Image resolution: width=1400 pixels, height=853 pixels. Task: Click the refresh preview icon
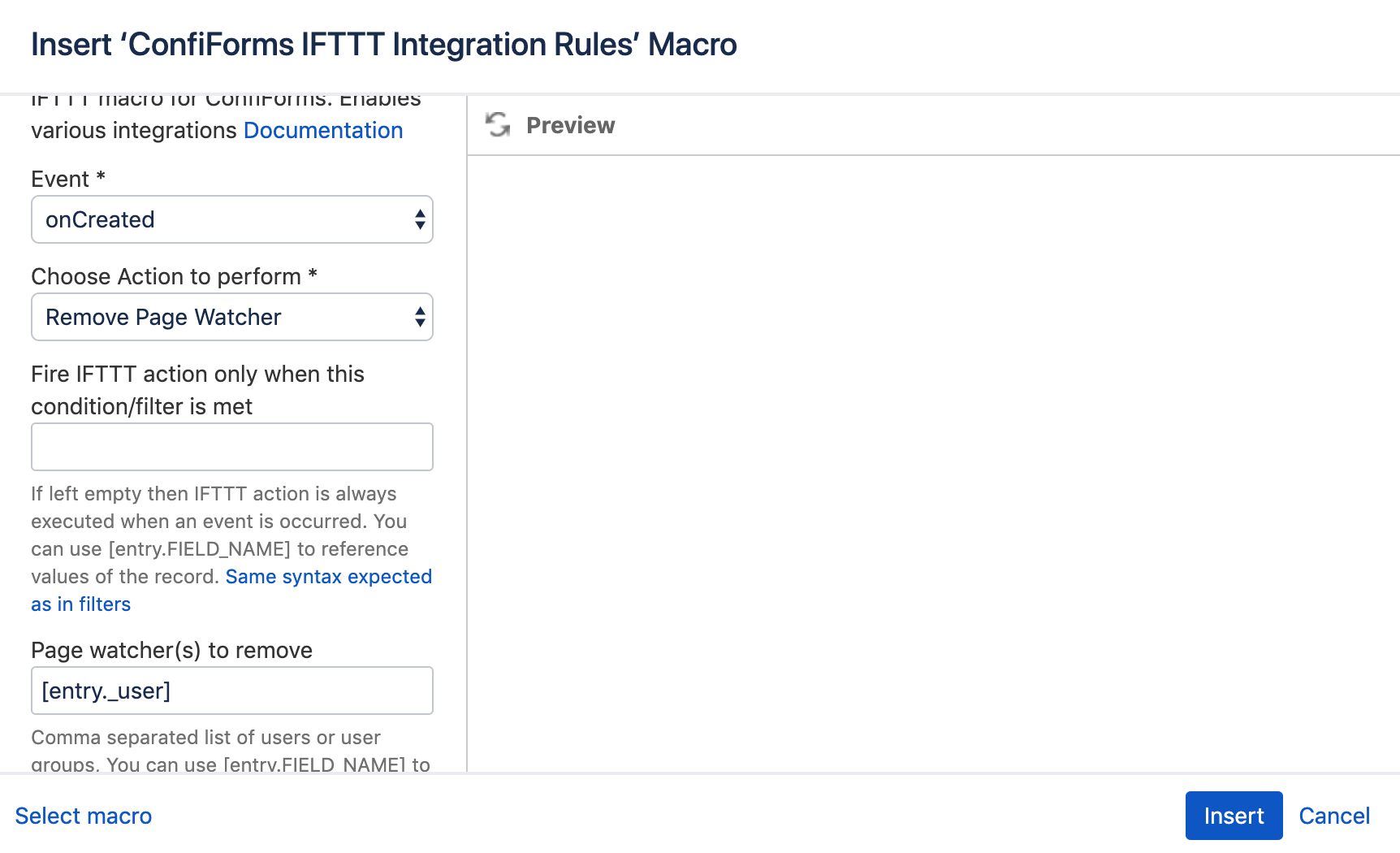pyautogui.click(x=498, y=125)
